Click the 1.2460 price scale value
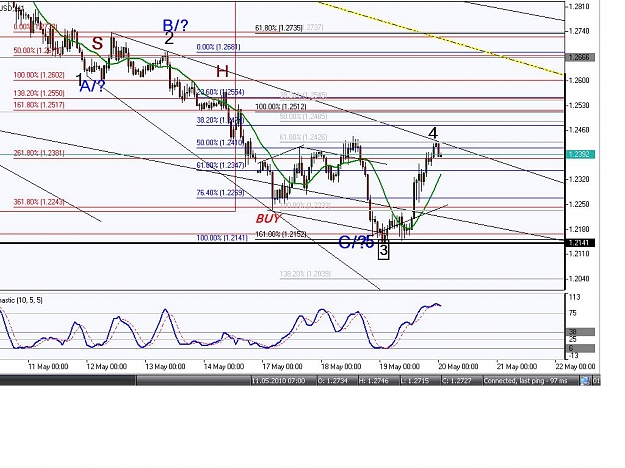The height and width of the screenshot is (468, 625). pyautogui.click(x=579, y=130)
